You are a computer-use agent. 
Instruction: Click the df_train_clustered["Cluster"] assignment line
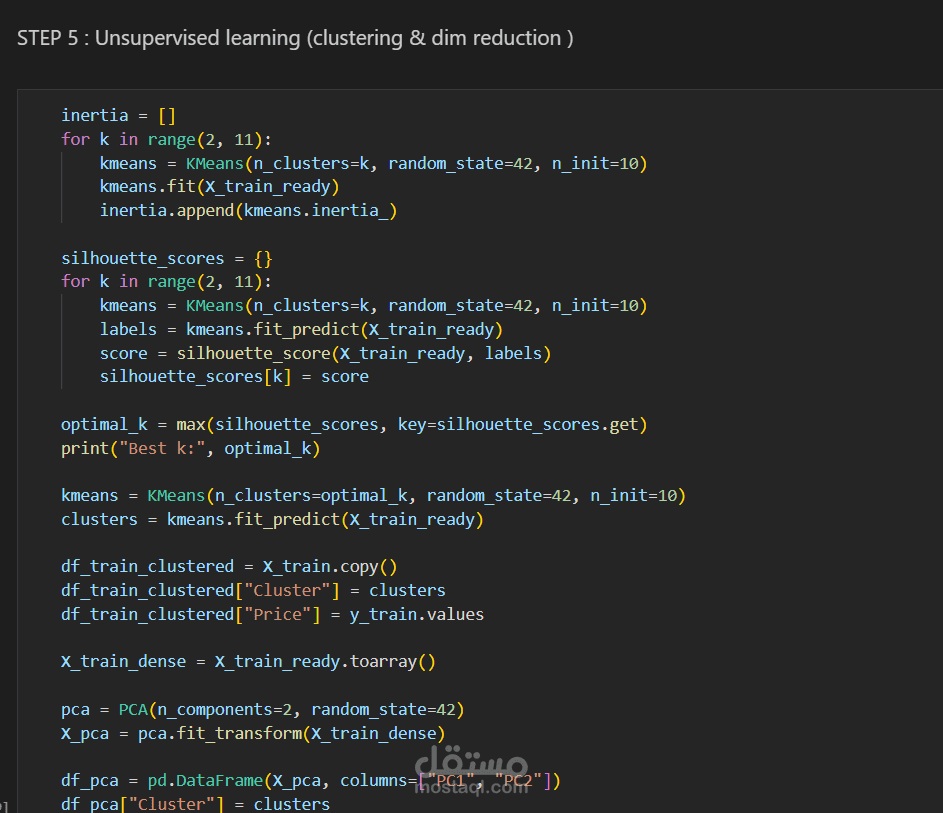click(x=253, y=591)
